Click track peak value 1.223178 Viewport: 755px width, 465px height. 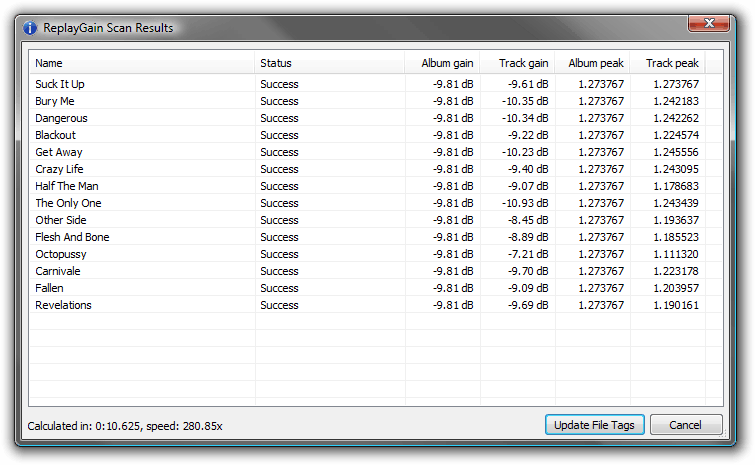point(676,271)
